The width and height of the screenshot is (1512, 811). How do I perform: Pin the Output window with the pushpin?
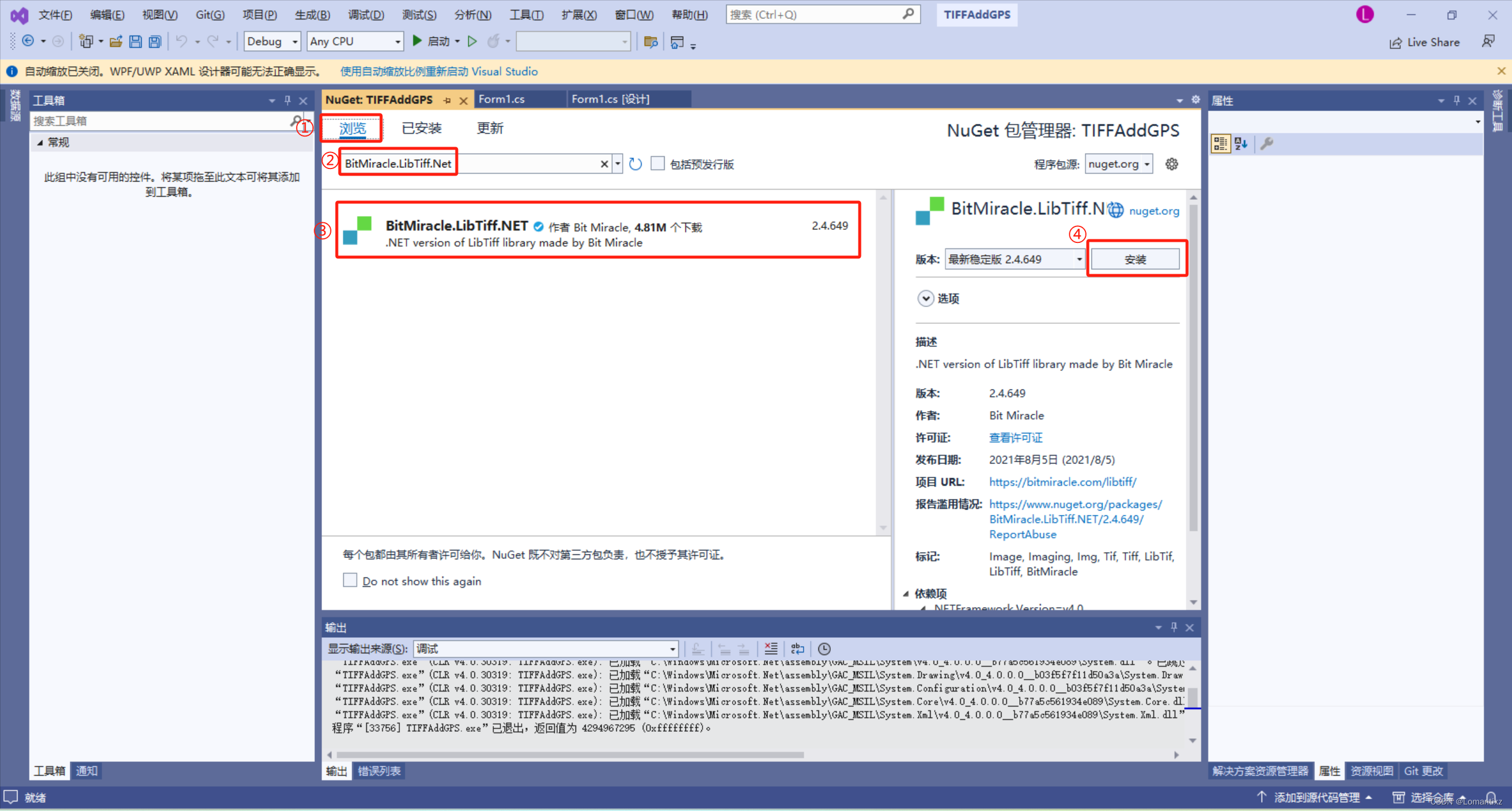(1173, 627)
